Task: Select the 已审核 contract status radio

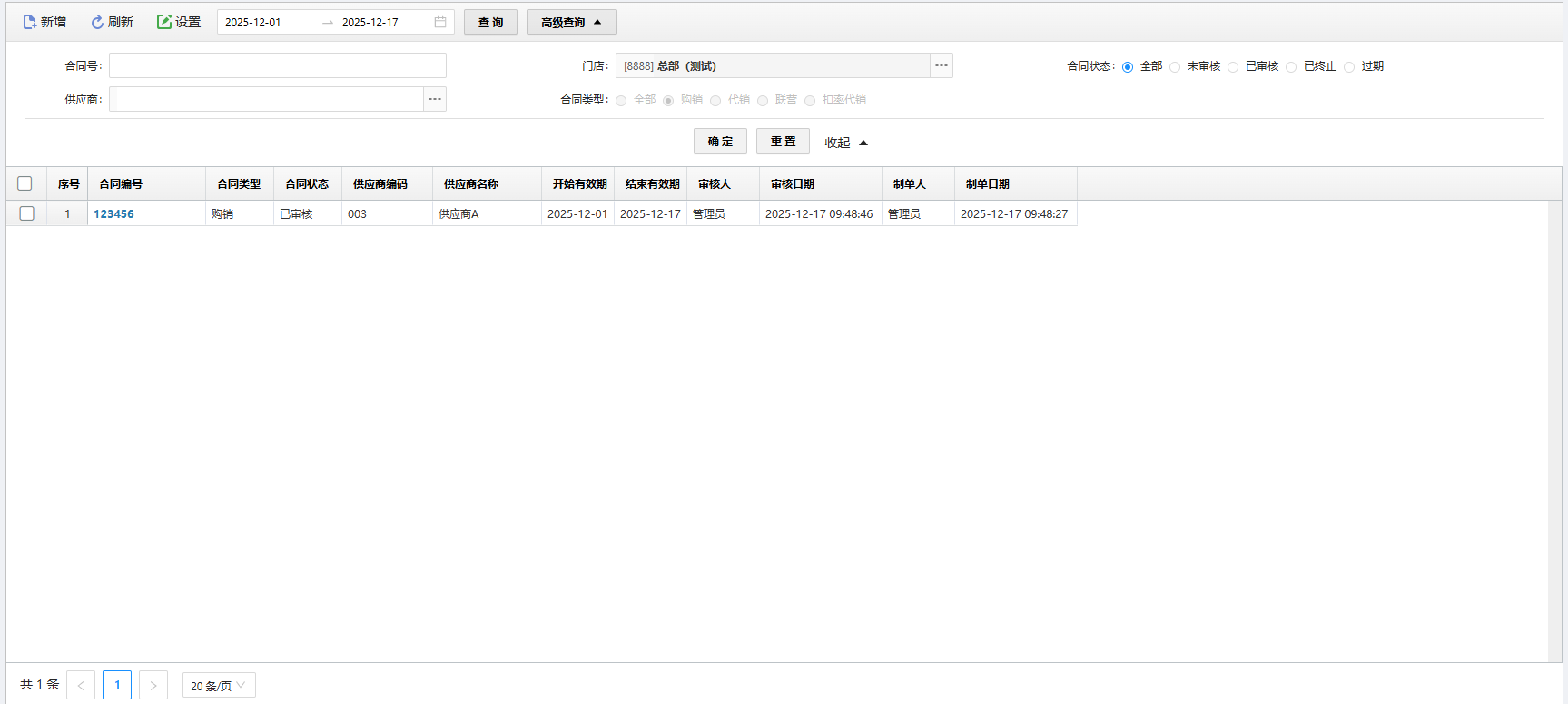Action: tap(1233, 66)
